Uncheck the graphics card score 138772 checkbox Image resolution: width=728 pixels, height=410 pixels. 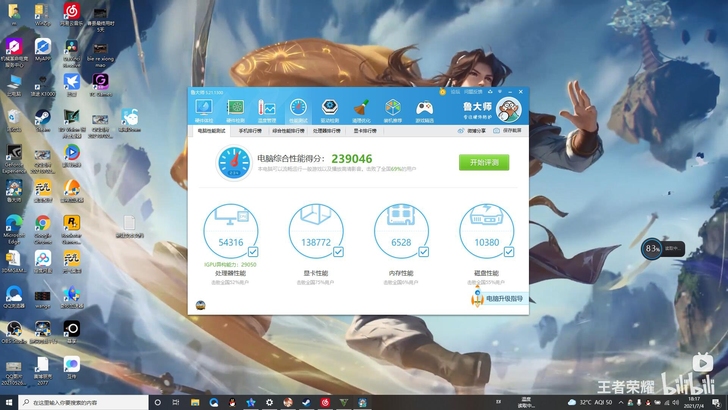338,252
